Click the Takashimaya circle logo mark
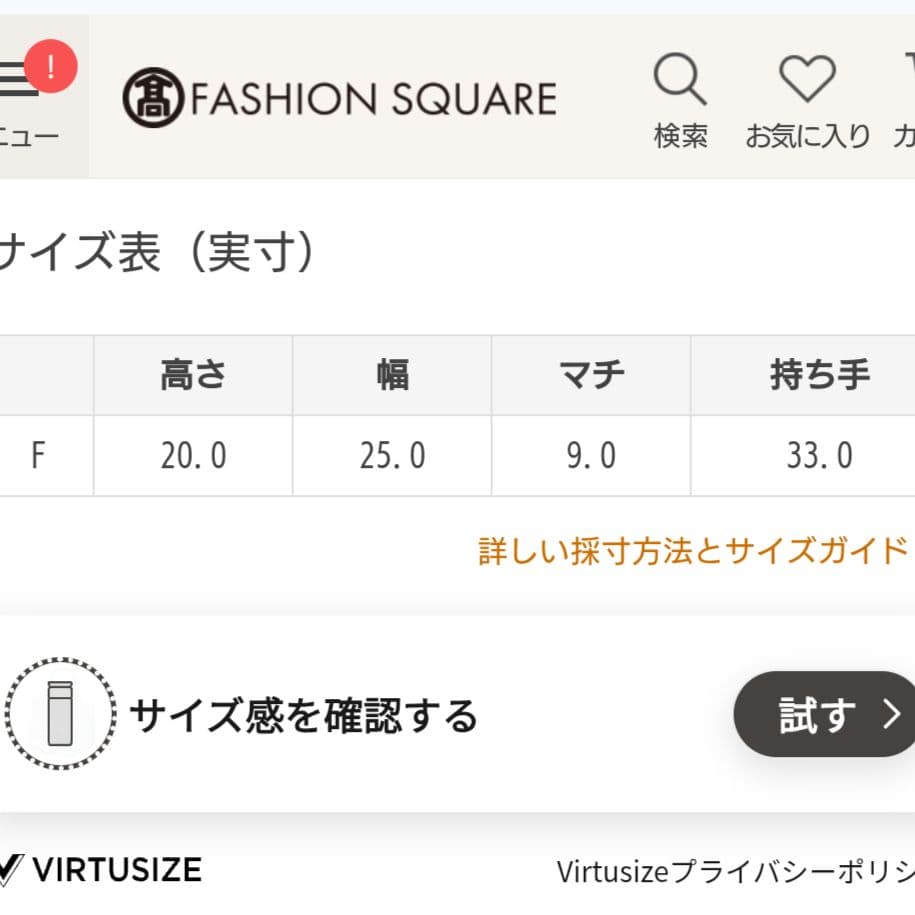The height and width of the screenshot is (915, 915). tap(152, 95)
